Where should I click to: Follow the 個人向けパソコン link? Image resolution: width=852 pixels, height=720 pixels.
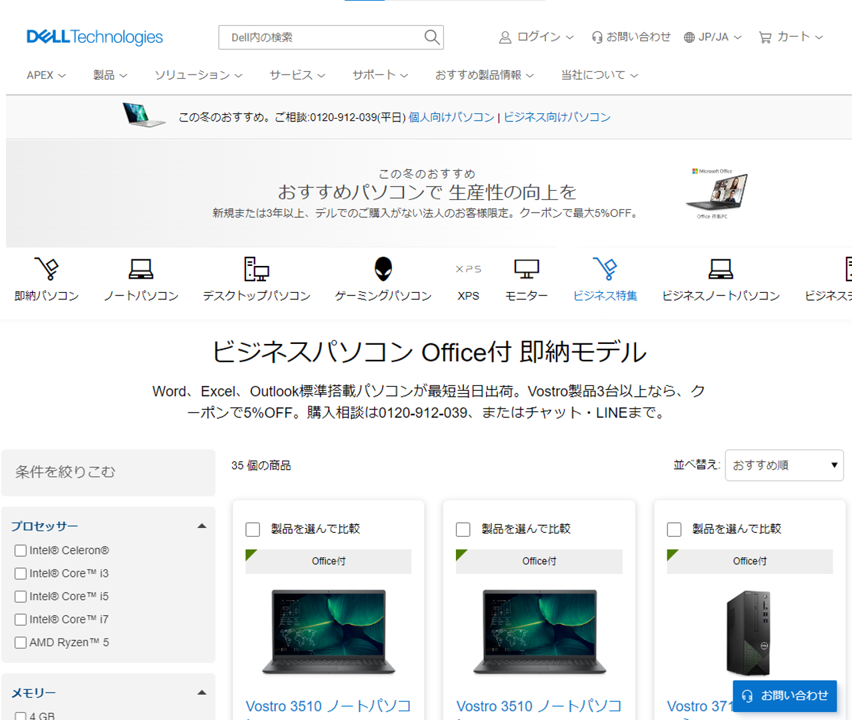(x=452, y=117)
